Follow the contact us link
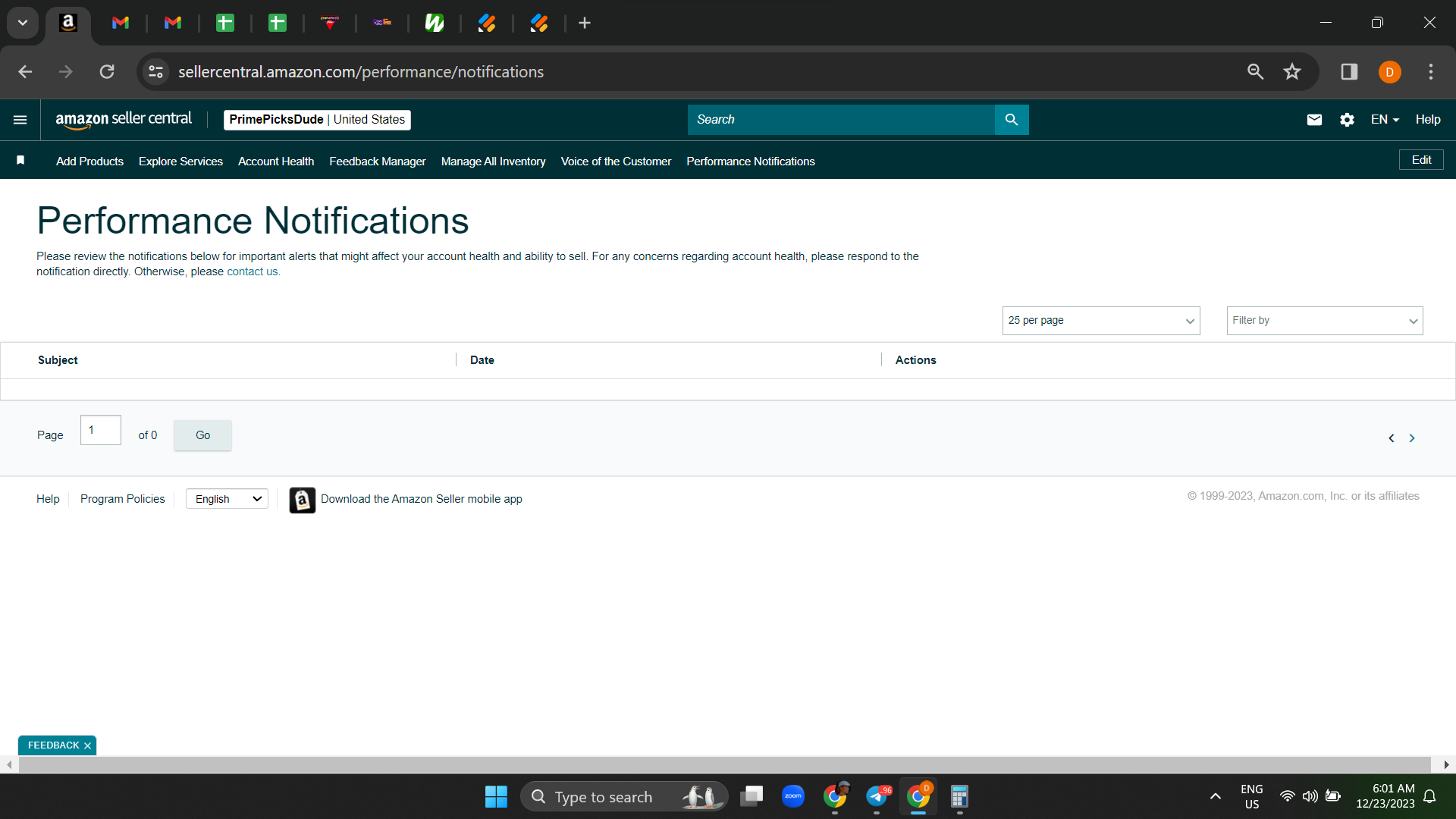Viewport: 1456px width, 819px height. (x=253, y=272)
